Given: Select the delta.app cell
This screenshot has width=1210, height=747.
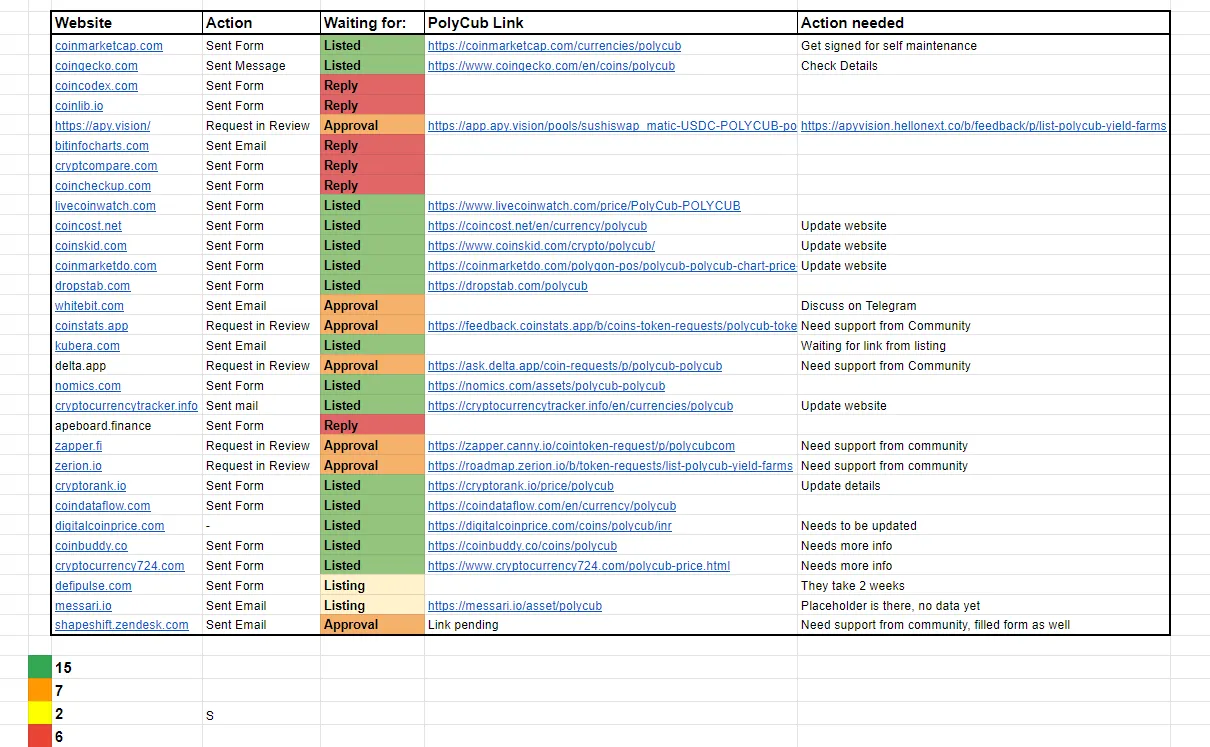Looking at the screenshot, I should coord(128,366).
